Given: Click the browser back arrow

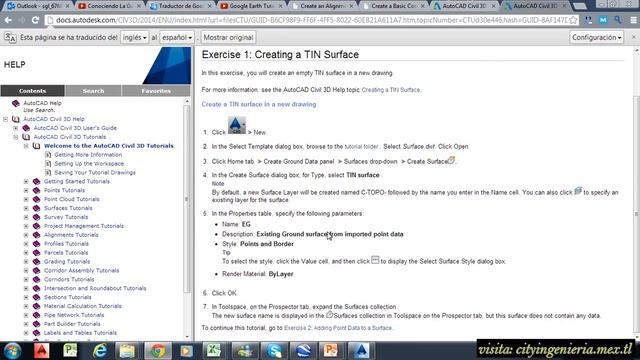Looking at the screenshot, I should [x=8, y=20].
